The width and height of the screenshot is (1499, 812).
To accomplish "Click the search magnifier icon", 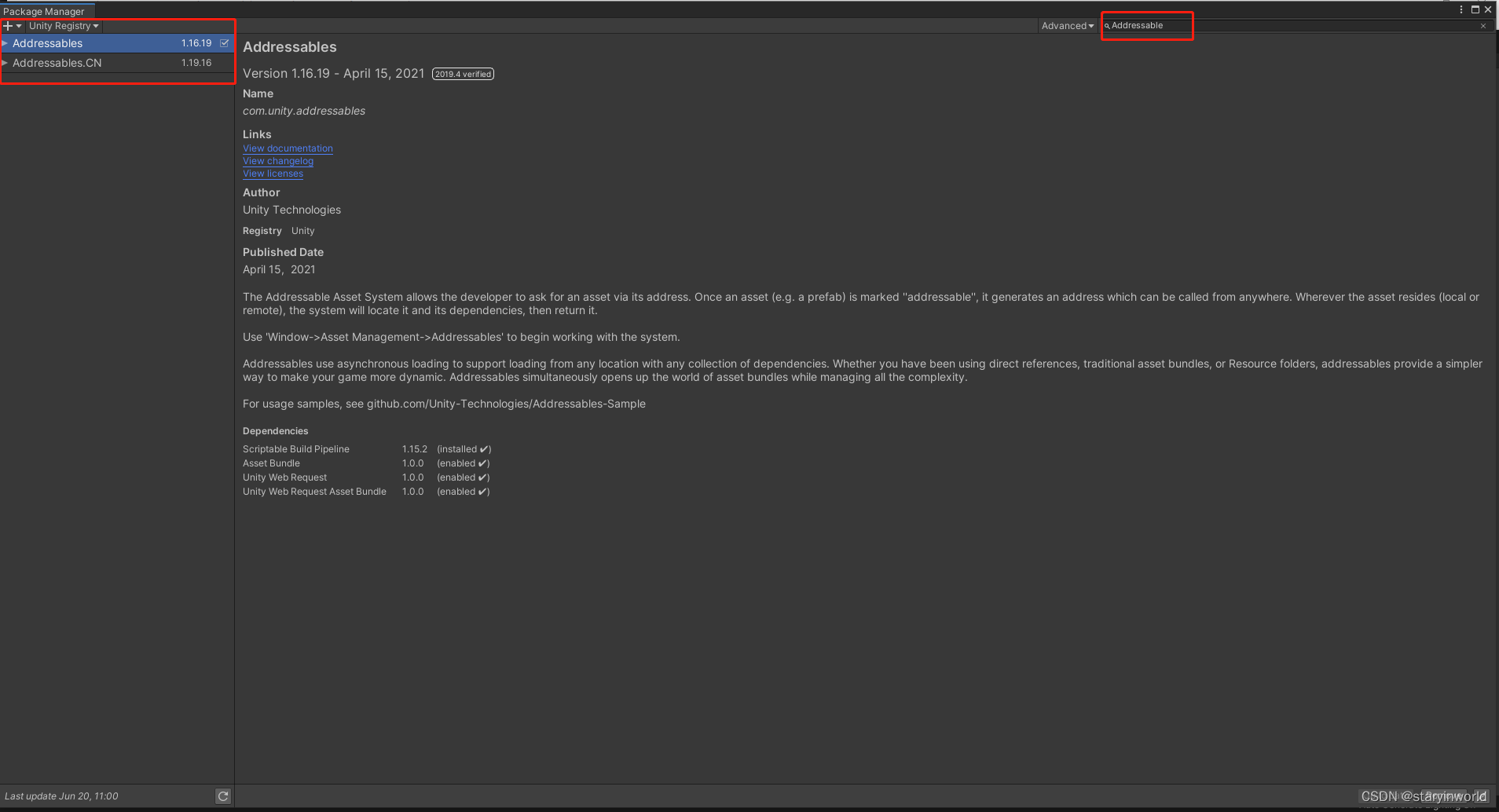I will (x=1107, y=26).
